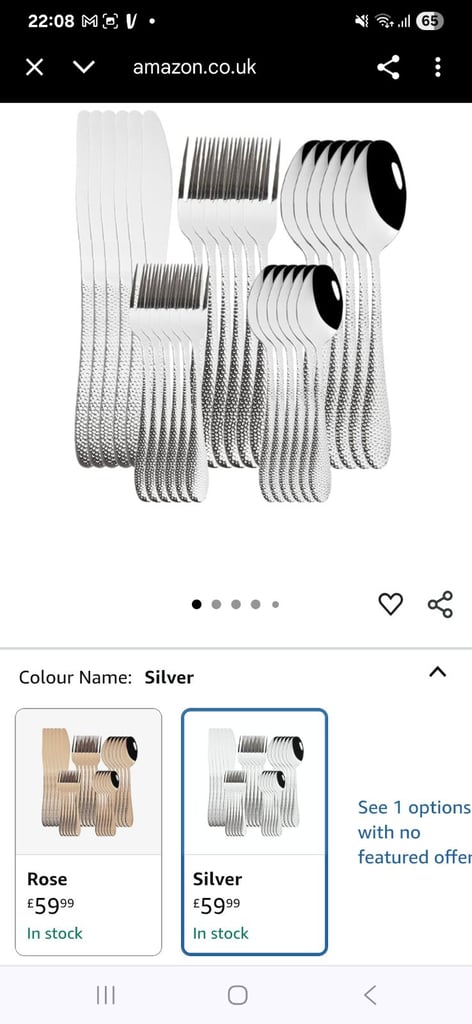Collapse the Colour Name section chevron

point(437,671)
